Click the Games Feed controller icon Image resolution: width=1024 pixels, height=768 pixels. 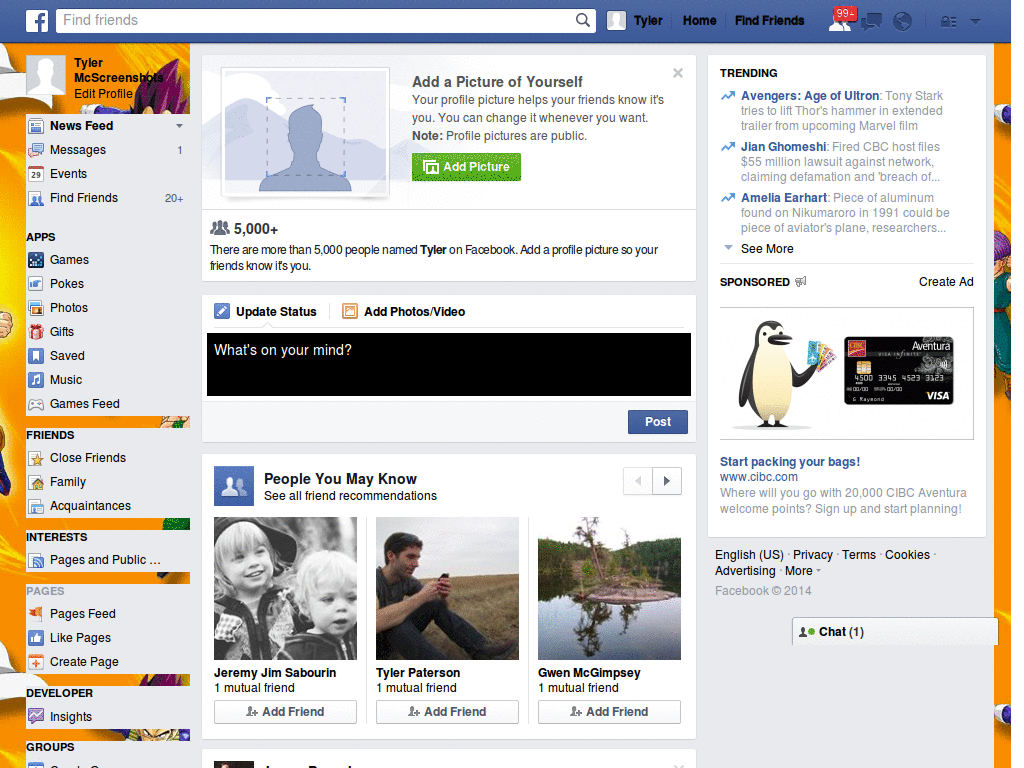[x=36, y=404]
